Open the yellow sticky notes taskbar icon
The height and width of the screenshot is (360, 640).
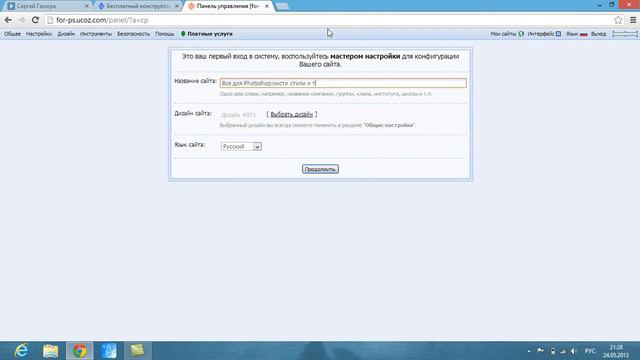tap(138, 351)
